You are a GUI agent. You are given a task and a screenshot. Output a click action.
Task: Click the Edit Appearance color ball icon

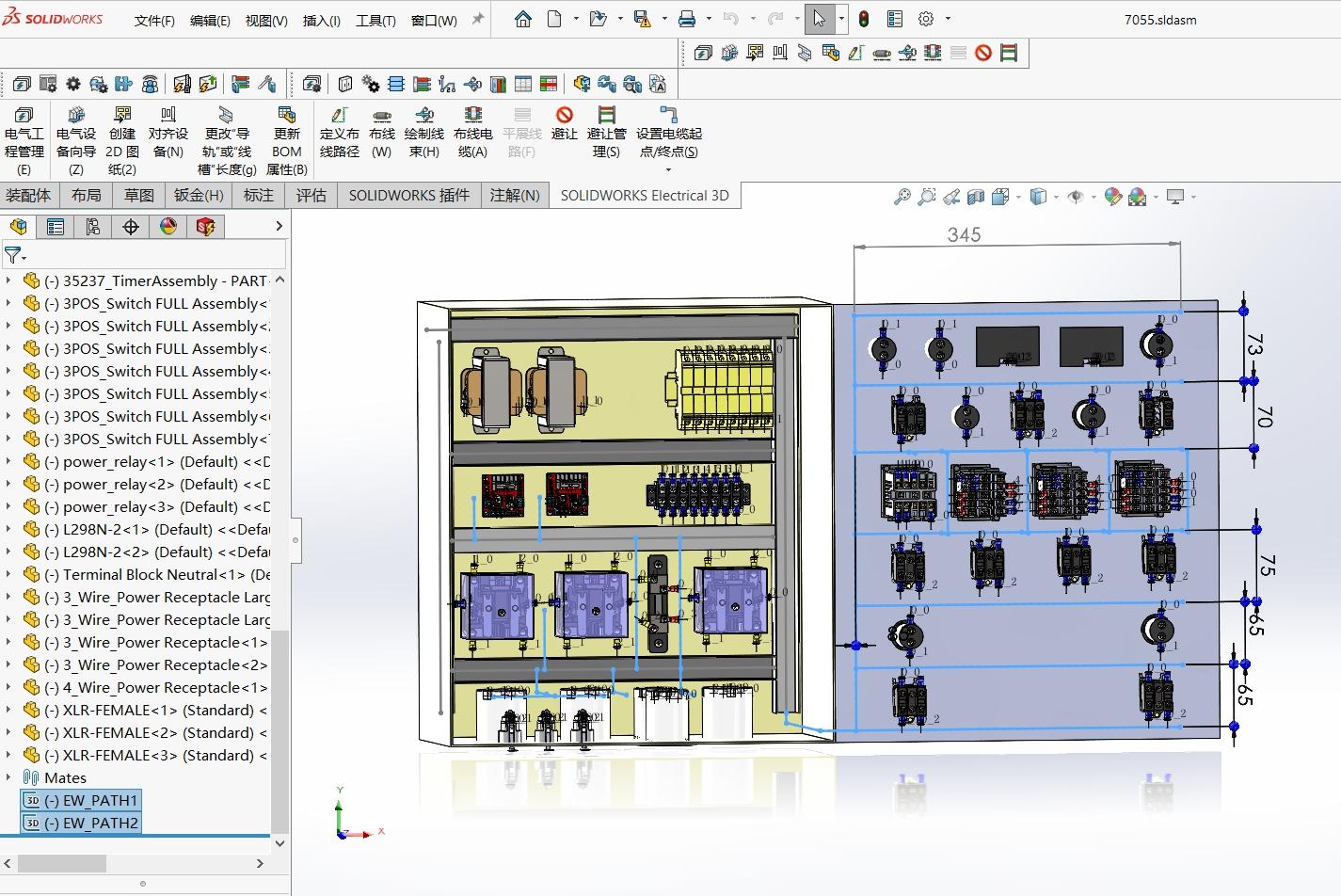[1113, 197]
